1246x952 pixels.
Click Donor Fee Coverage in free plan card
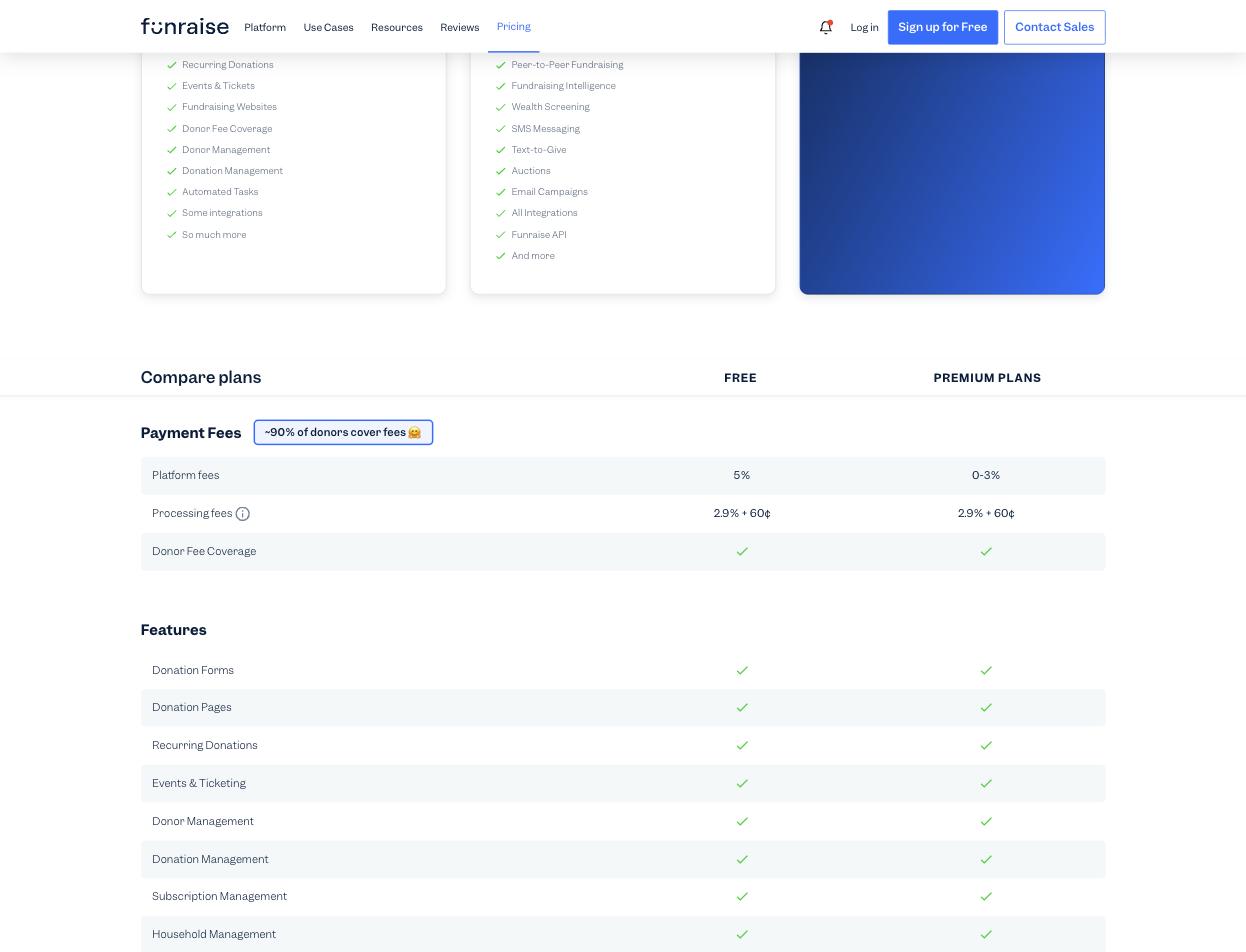227,129
